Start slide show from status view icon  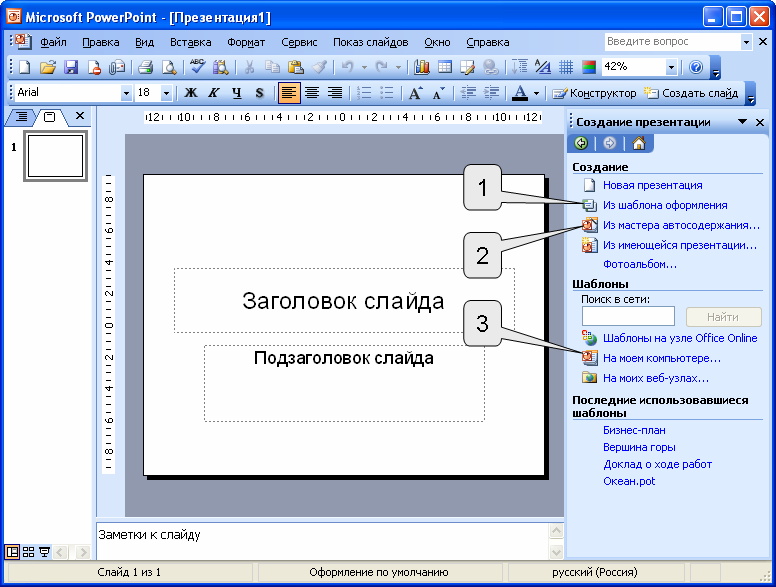click(45, 552)
